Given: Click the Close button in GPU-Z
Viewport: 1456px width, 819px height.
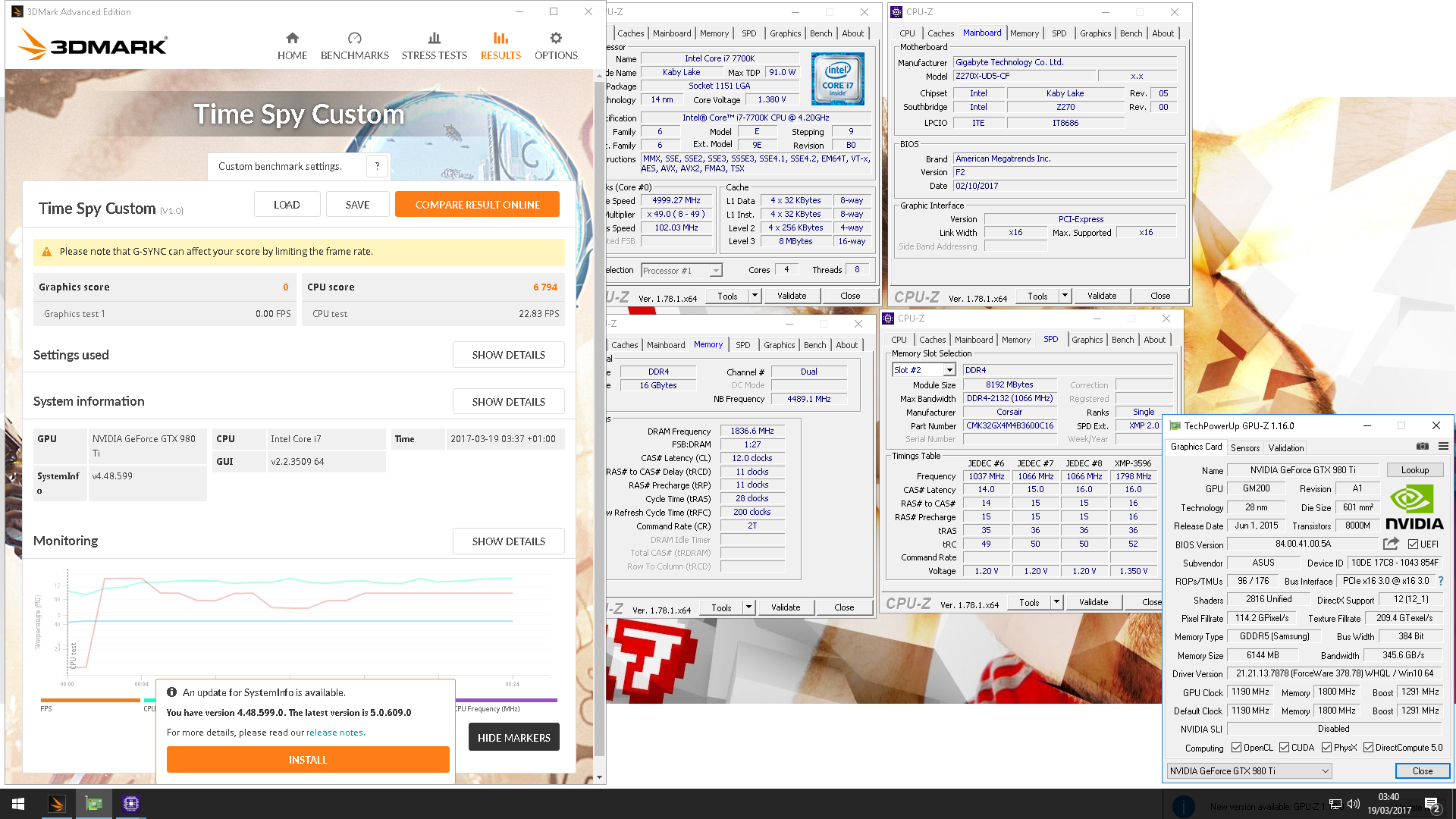Looking at the screenshot, I should (x=1422, y=771).
